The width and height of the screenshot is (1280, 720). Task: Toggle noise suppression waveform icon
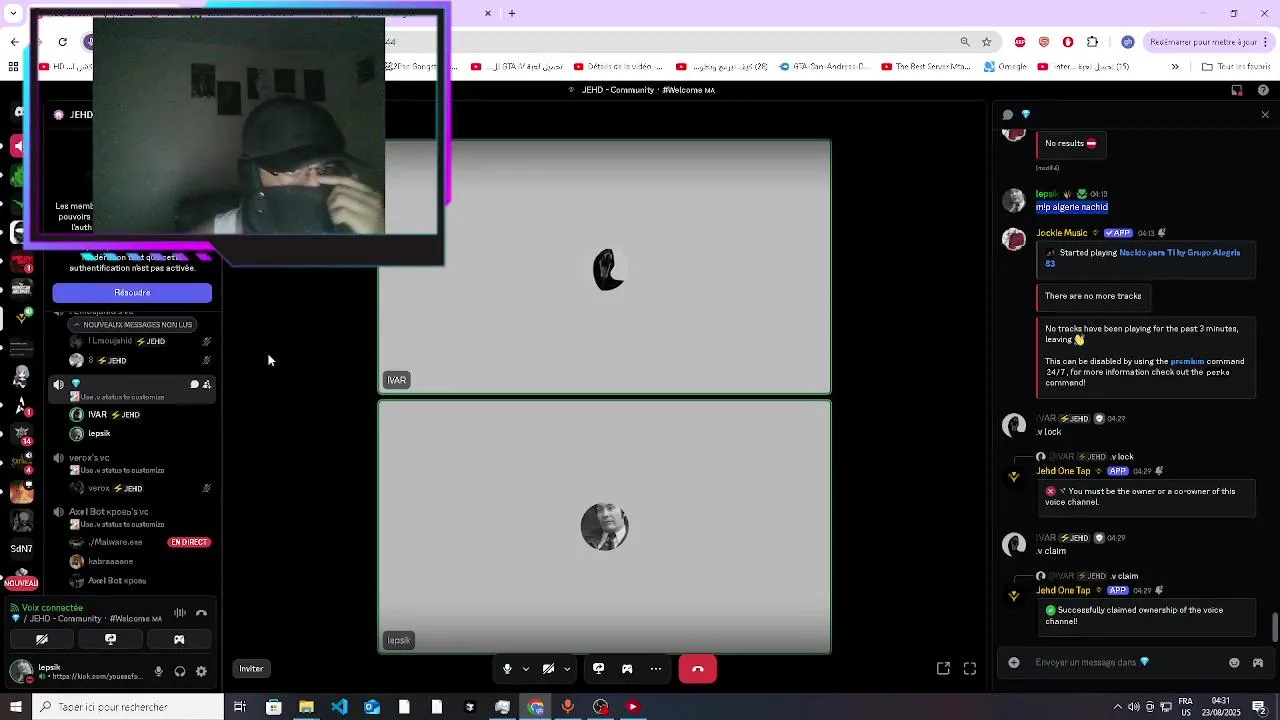[x=180, y=613]
